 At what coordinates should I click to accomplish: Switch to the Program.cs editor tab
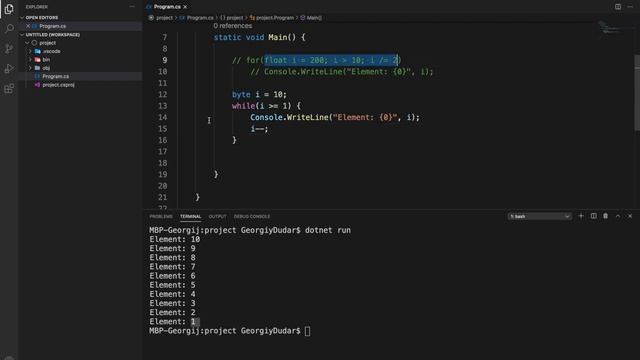[x=167, y=7]
